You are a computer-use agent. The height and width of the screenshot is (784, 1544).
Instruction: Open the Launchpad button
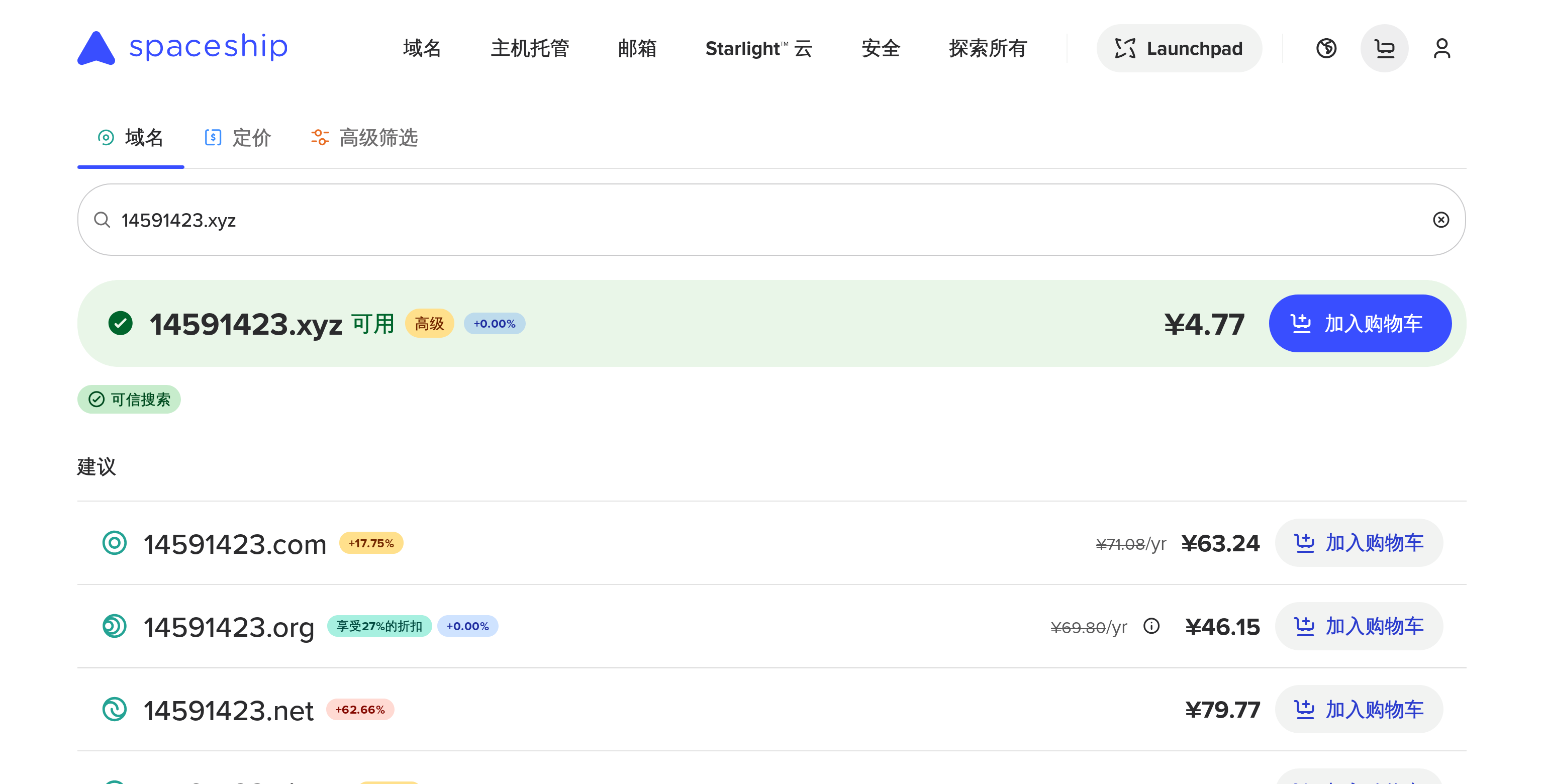[x=1179, y=49]
